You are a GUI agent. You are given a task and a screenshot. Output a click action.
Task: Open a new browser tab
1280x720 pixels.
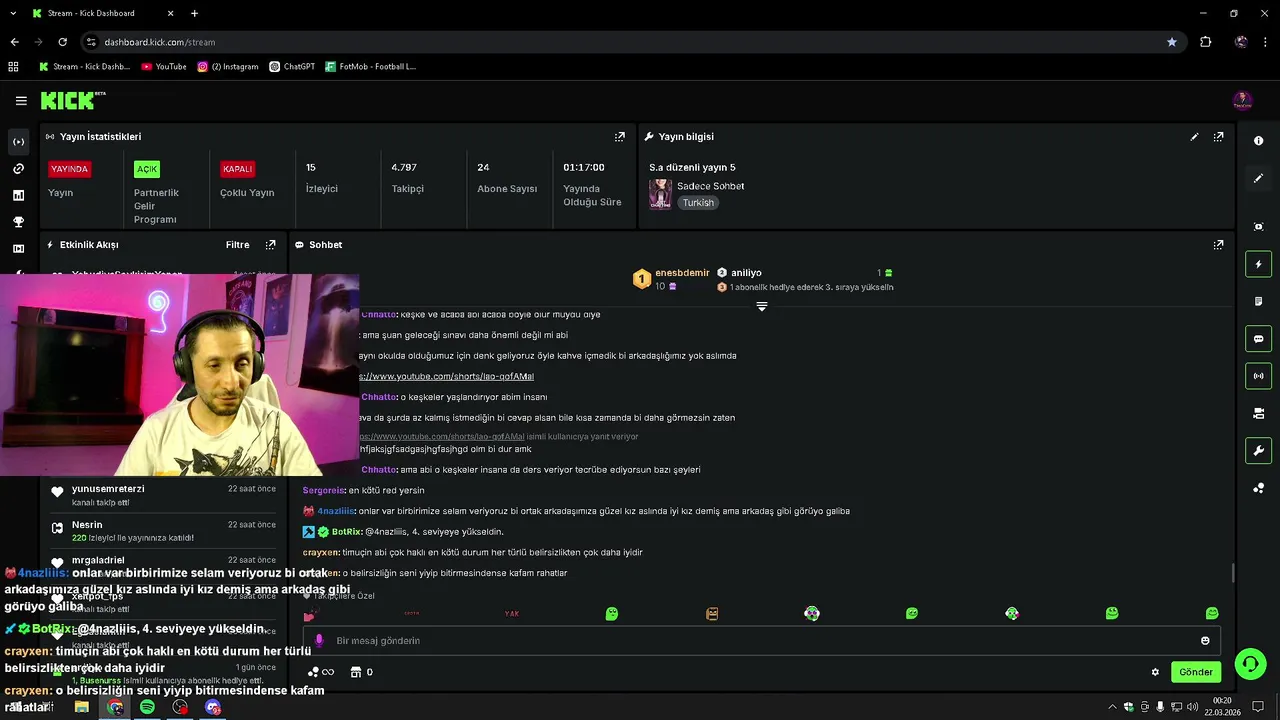[x=194, y=13]
